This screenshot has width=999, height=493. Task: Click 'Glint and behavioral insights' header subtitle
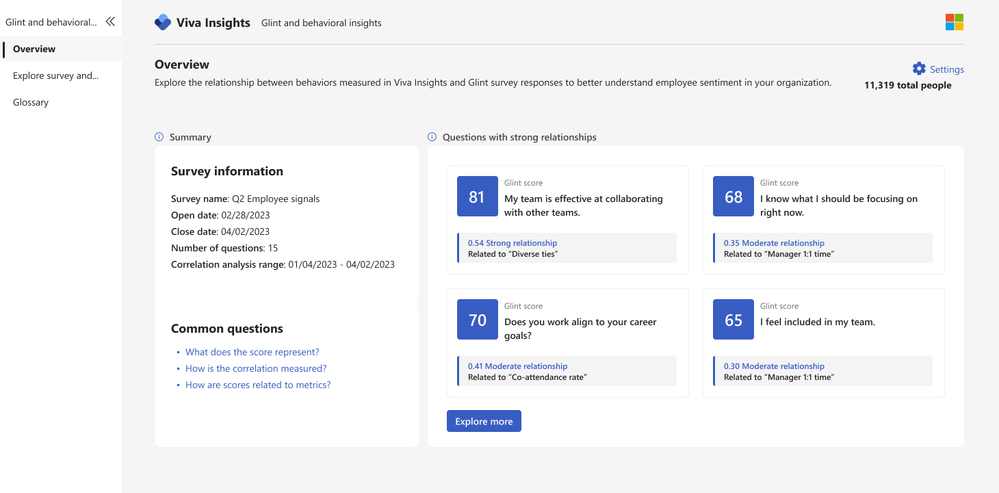click(322, 23)
